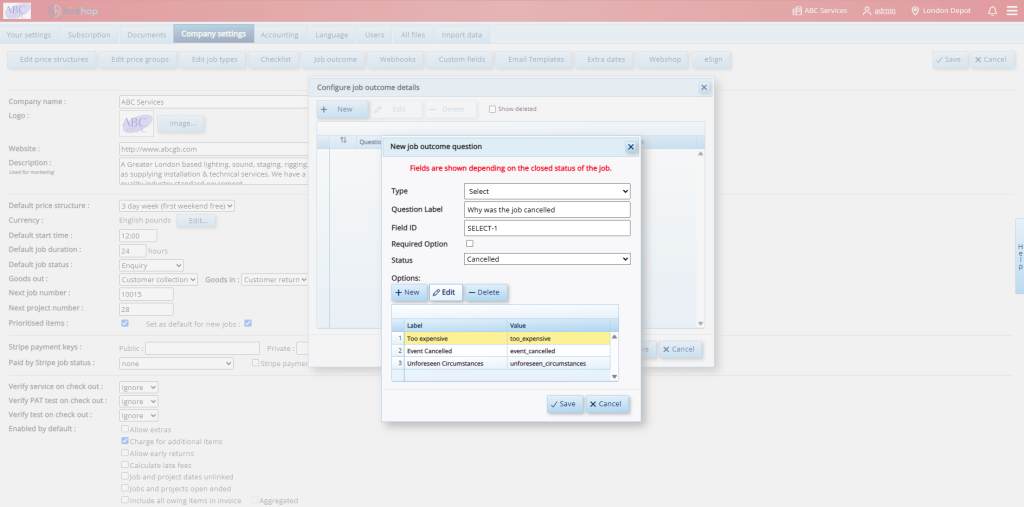Image resolution: width=1024 pixels, height=507 pixels.
Task: Delete the selected option in Options list
Action: tap(486, 293)
